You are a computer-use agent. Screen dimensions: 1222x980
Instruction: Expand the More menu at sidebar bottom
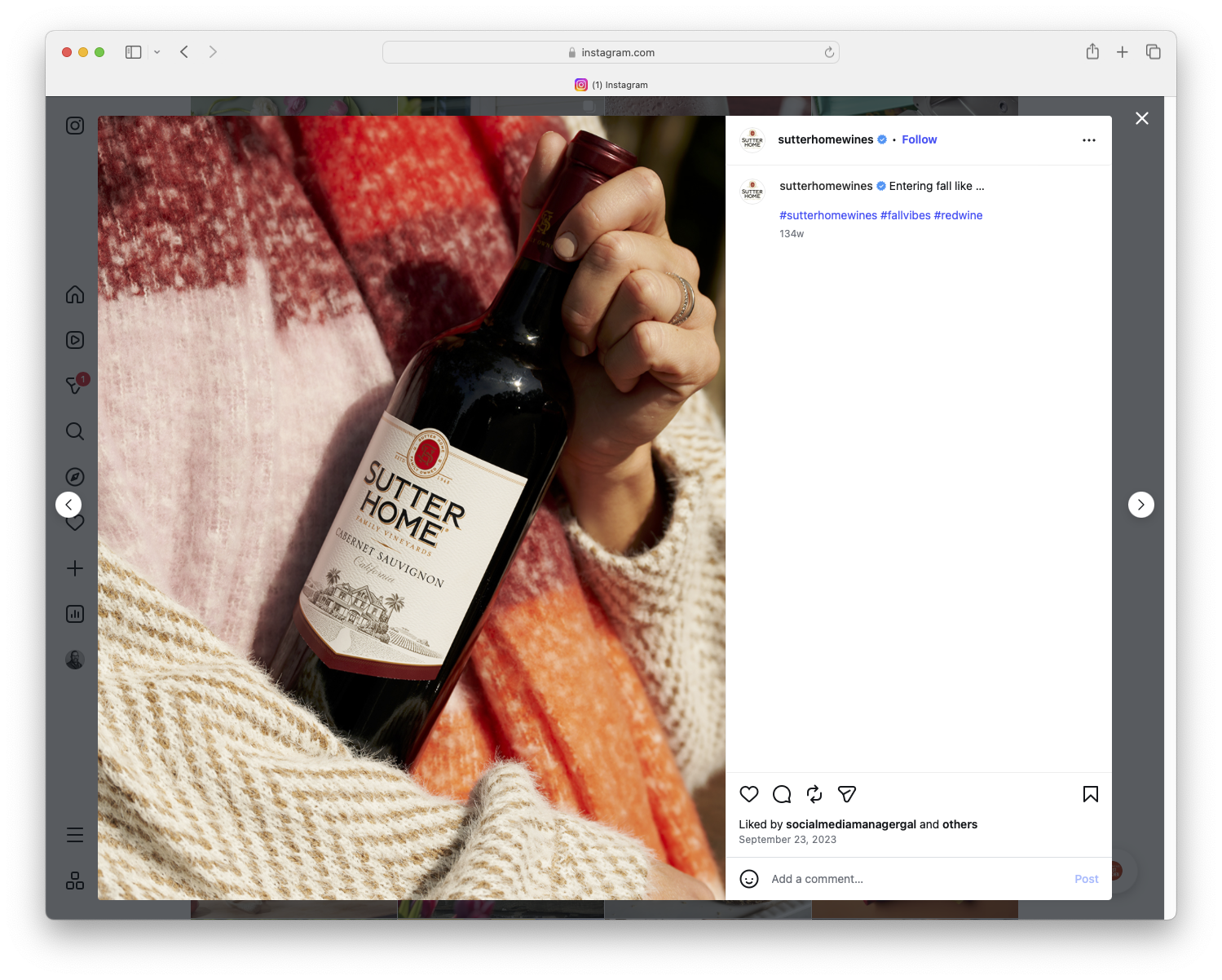tap(74, 834)
